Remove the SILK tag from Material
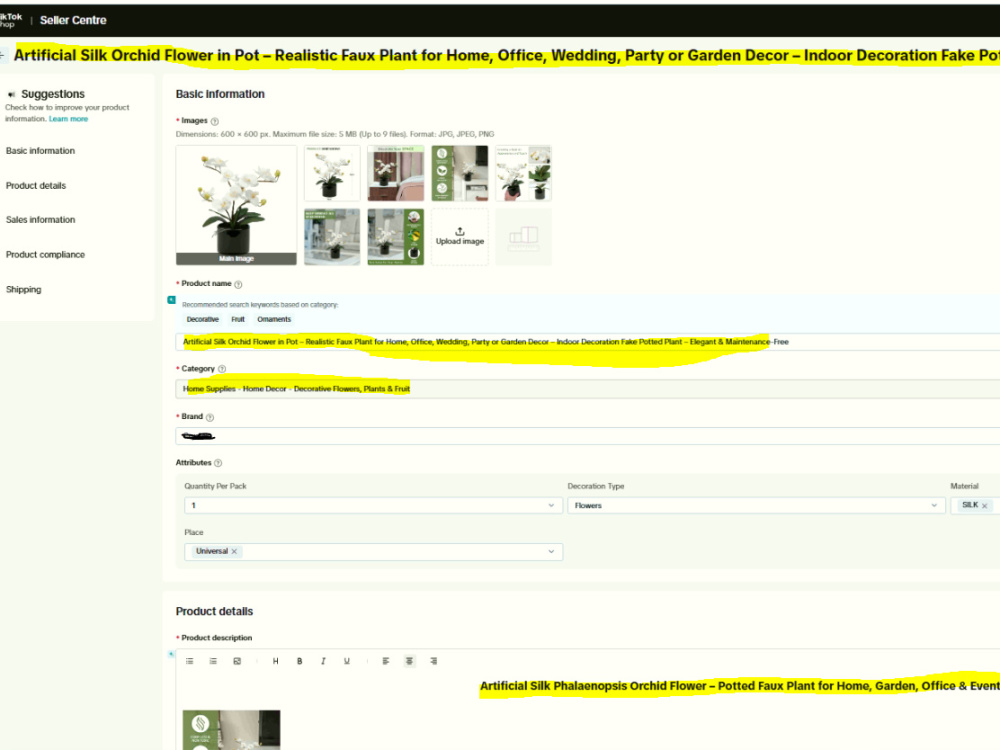This screenshot has width=1000, height=750. pyautogui.click(x=985, y=506)
